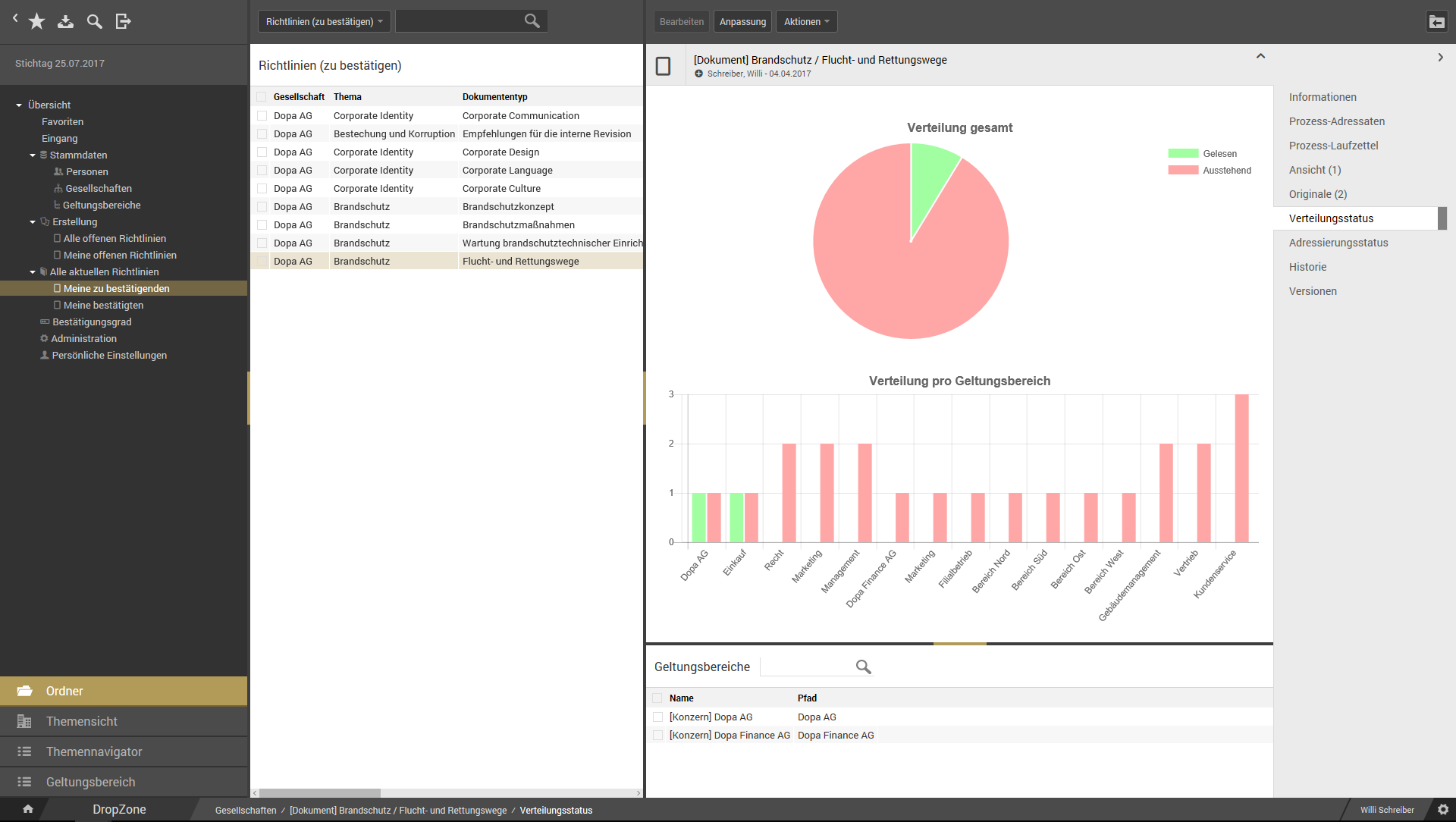The image size is (1456, 822).
Task: Click the search field in list toolbar
Action: [459, 21]
